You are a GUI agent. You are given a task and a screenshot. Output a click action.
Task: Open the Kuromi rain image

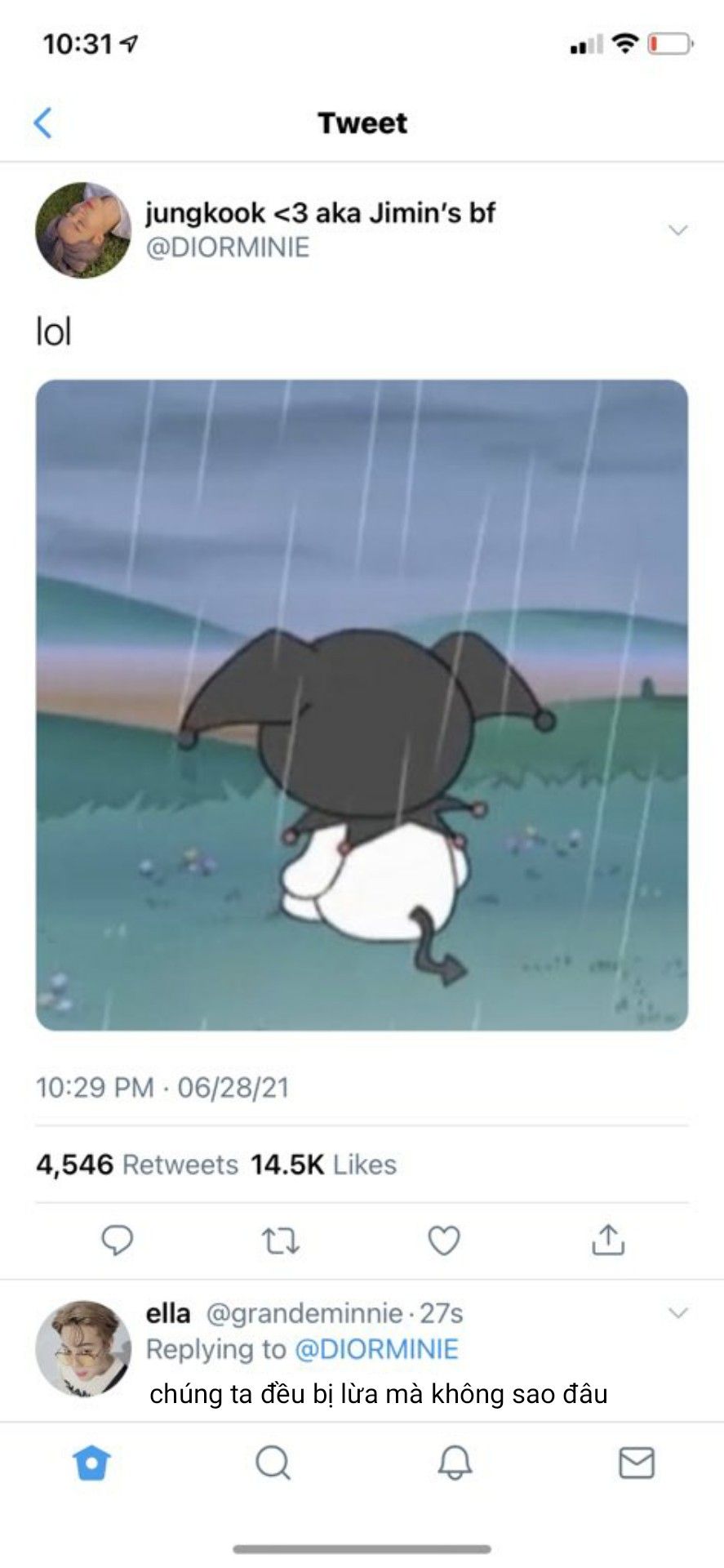[x=362, y=705]
